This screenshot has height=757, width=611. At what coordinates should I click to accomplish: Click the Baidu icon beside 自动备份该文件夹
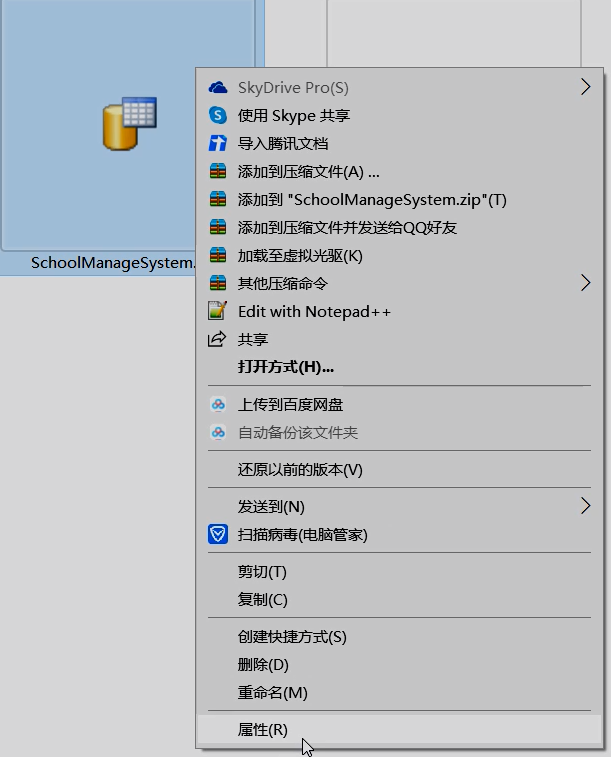click(x=218, y=433)
